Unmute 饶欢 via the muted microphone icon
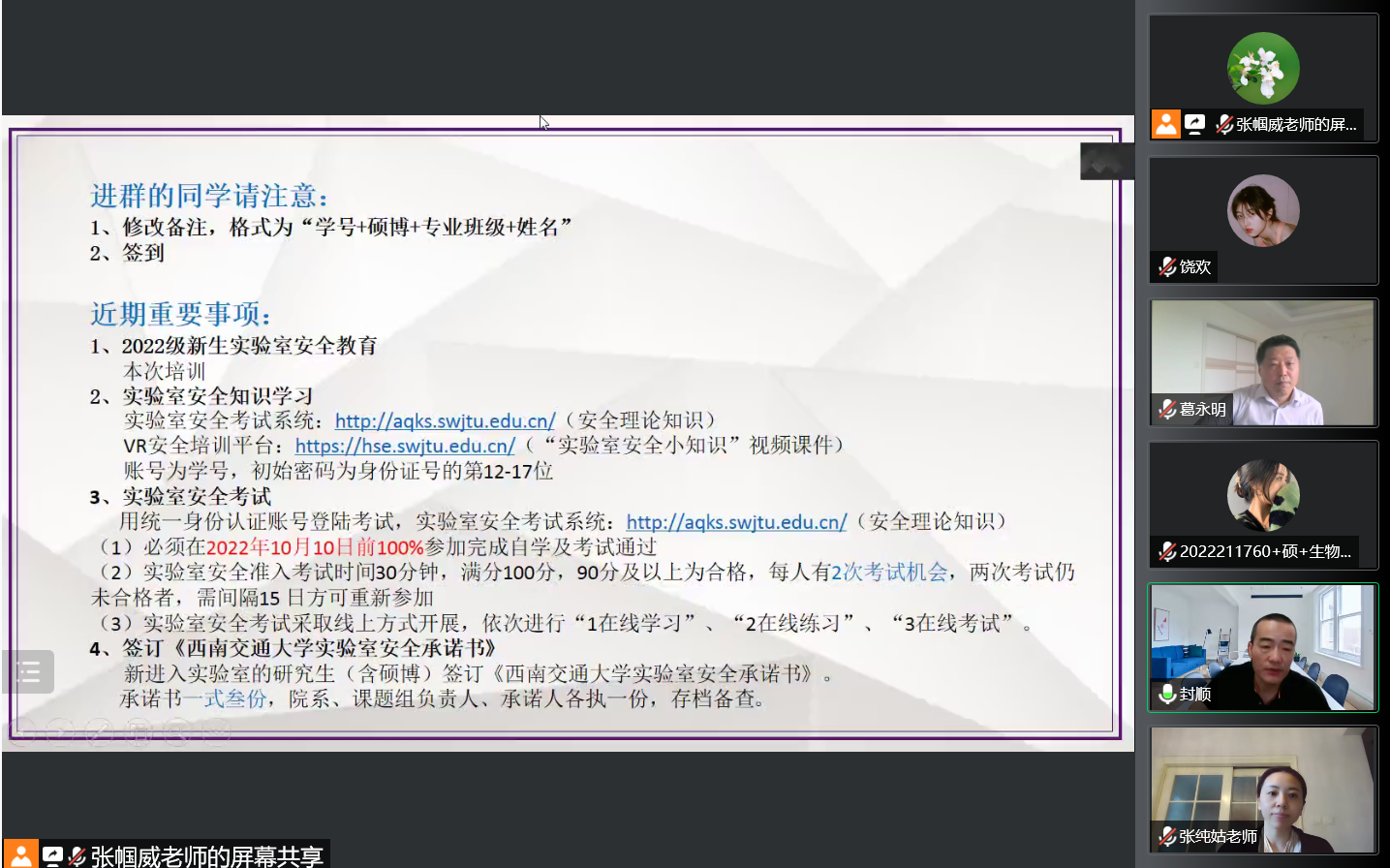Screen dimensions: 1390x868 1166,266
